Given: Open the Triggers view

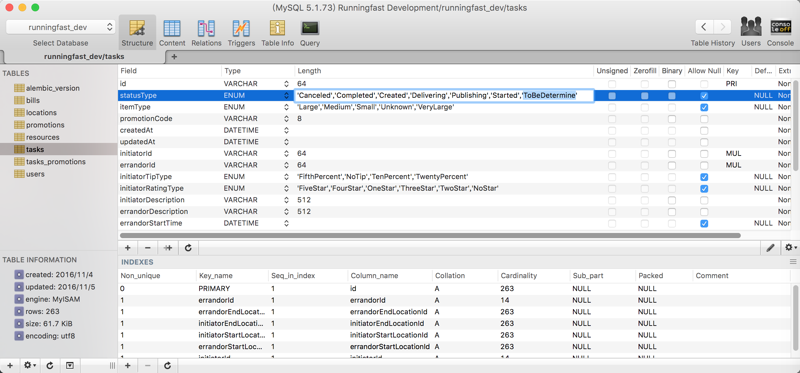Looking at the screenshot, I should click(x=241, y=33).
